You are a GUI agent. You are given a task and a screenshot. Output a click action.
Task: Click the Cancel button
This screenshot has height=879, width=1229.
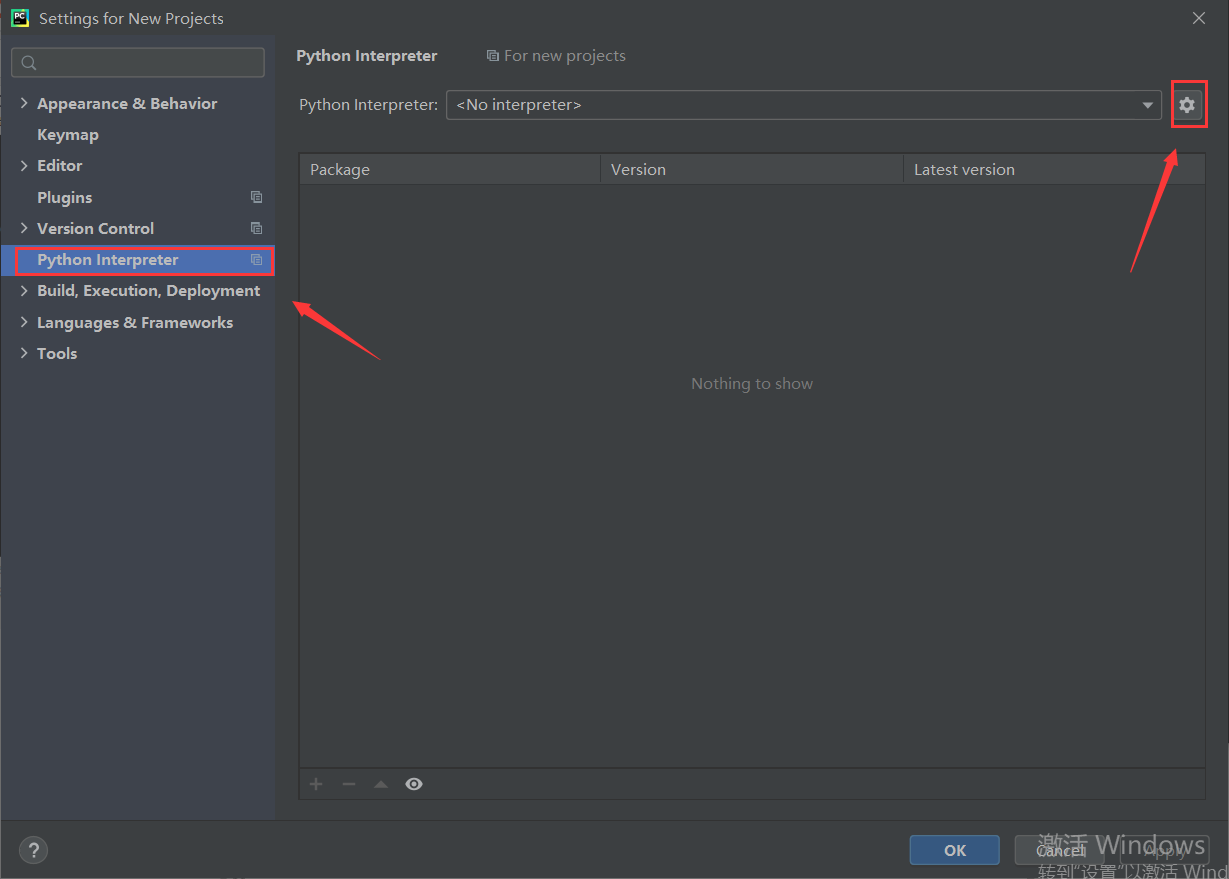tap(1061, 850)
